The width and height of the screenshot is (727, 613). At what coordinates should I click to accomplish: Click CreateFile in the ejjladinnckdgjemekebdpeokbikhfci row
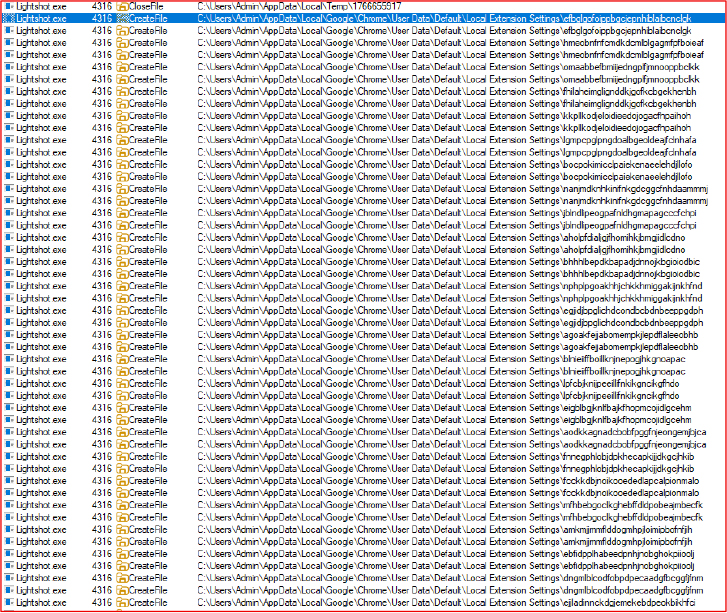click(148, 603)
